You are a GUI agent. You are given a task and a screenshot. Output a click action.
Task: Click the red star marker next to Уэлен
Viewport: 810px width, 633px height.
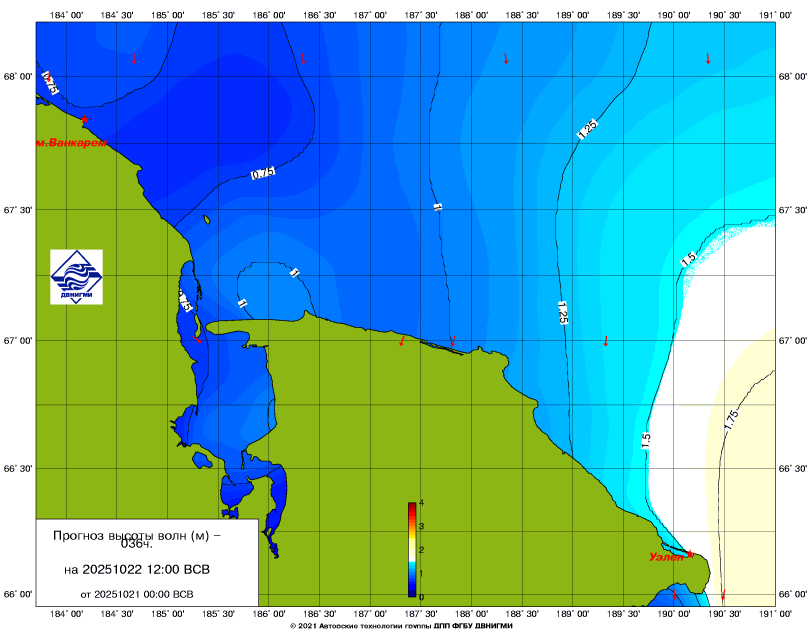(x=690, y=553)
